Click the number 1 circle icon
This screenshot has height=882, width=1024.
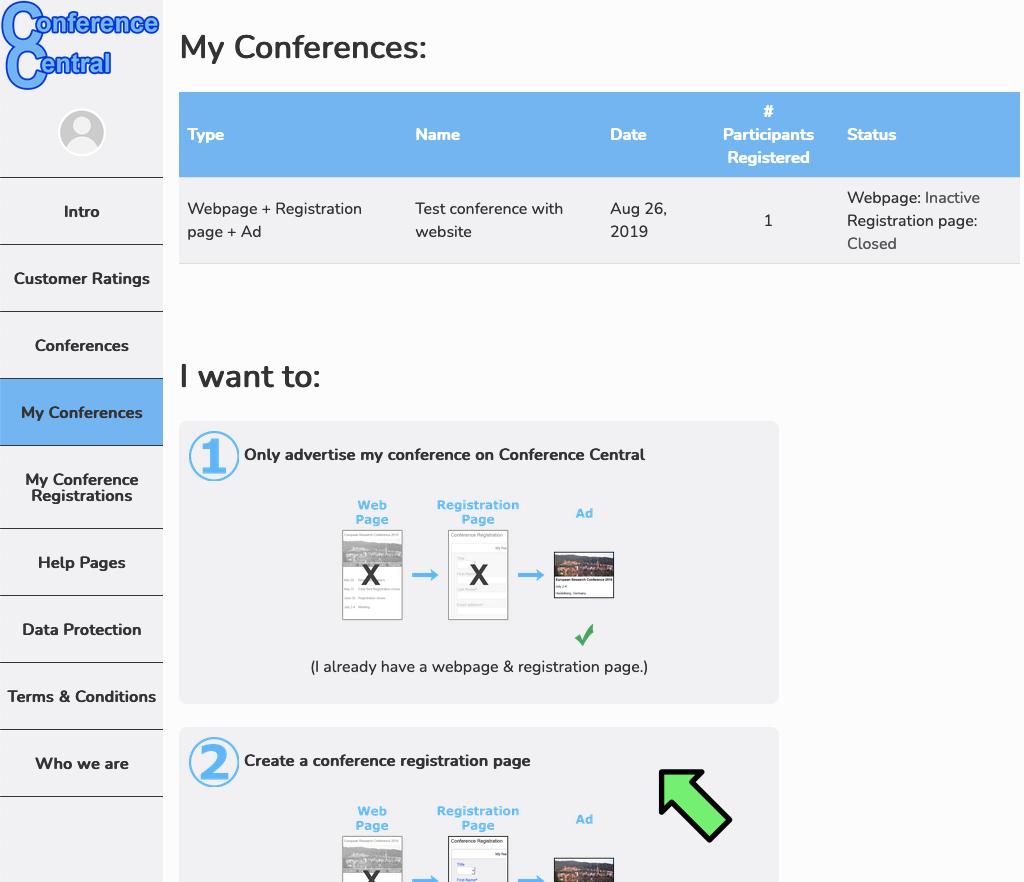[214, 456]
